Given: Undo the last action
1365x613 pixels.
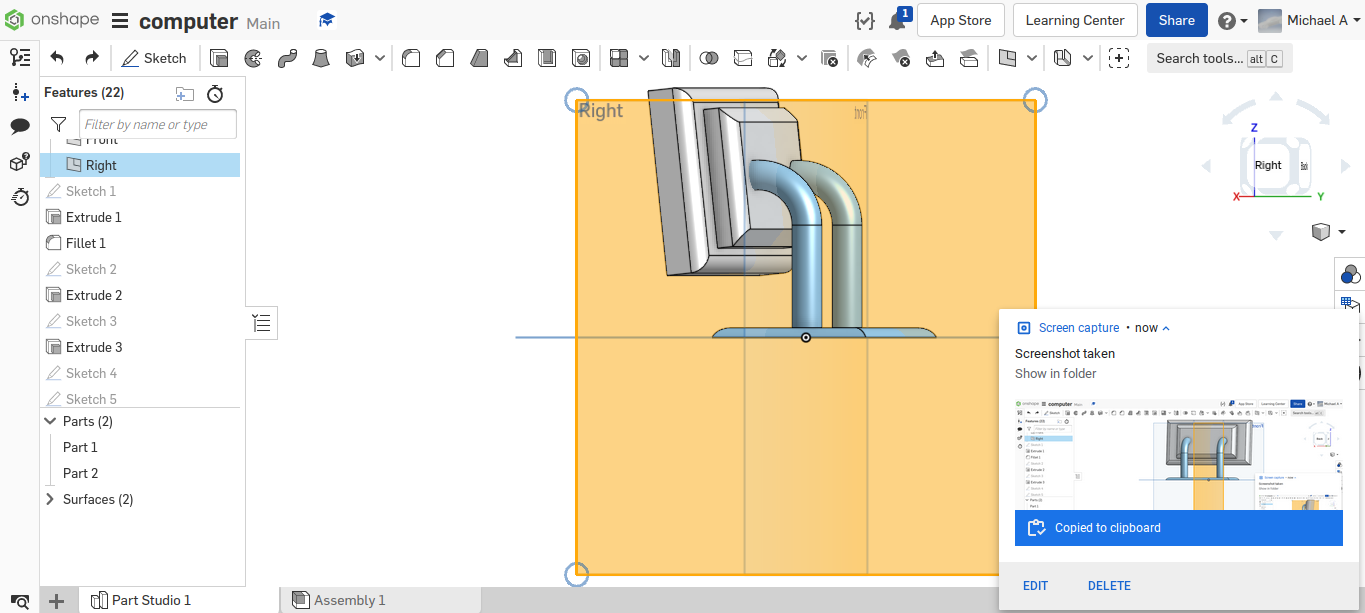Looking at the screenshot, I should pyautogui.click(x=57, y=58).
